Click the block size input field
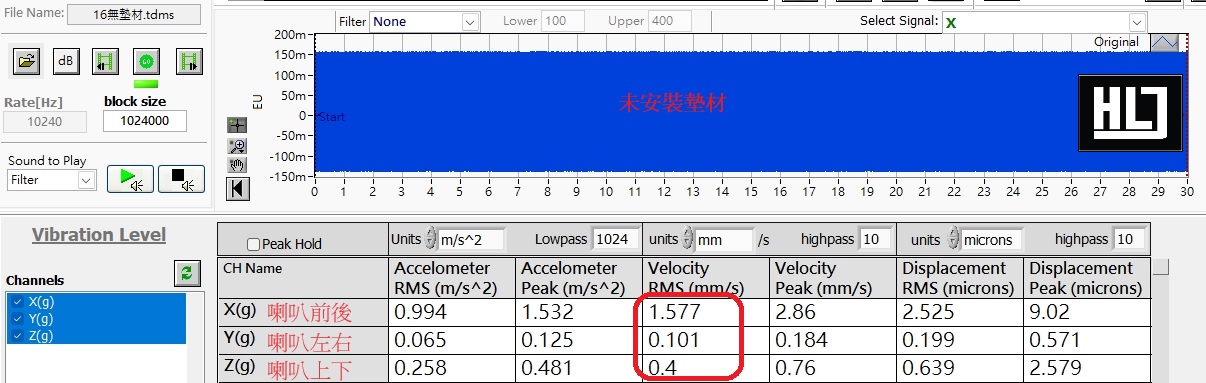1206x383 pixels. [x=143, y=121]
